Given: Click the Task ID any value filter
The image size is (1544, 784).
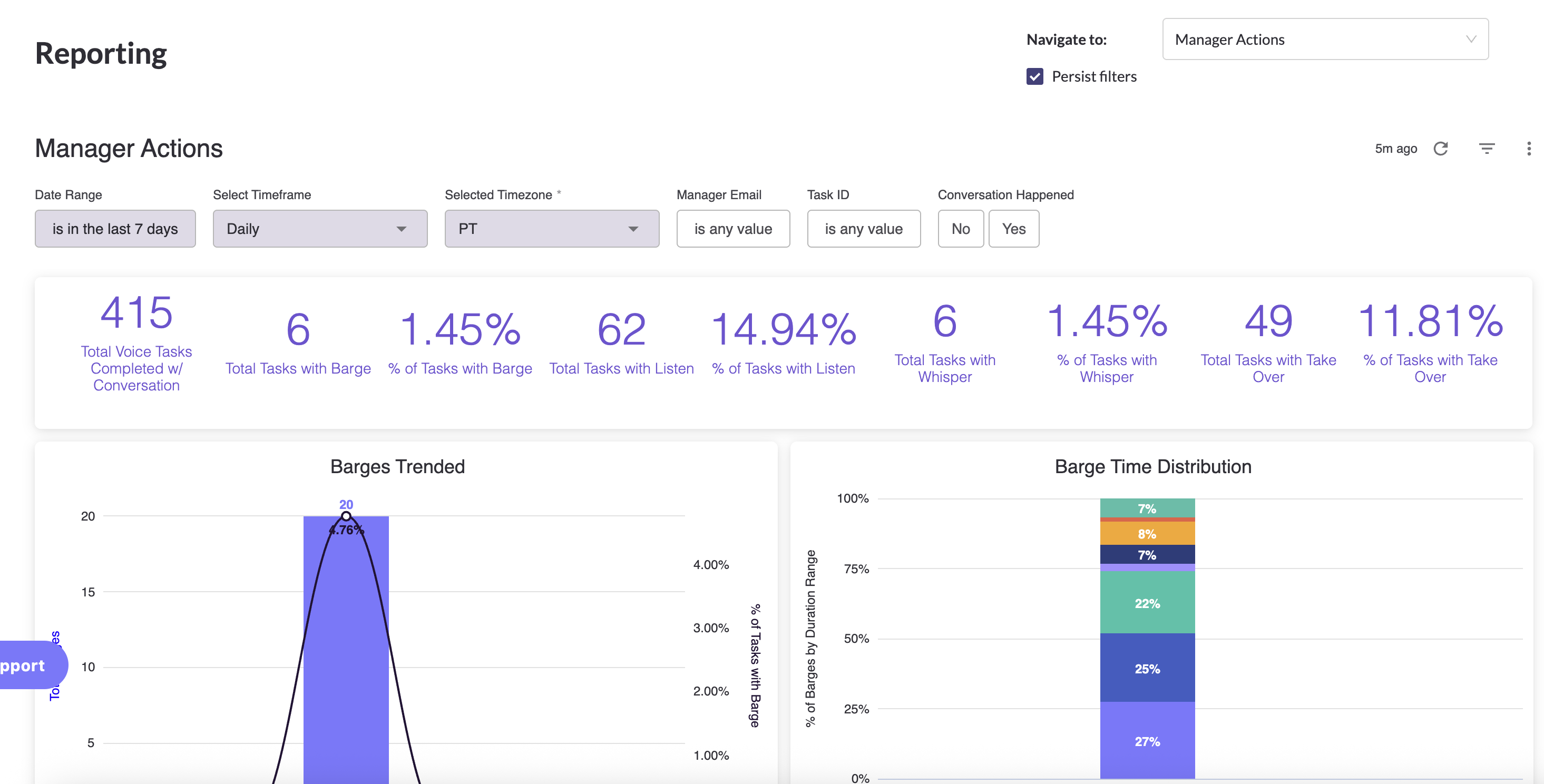Looking at the screenshot, I should [863, 229].
